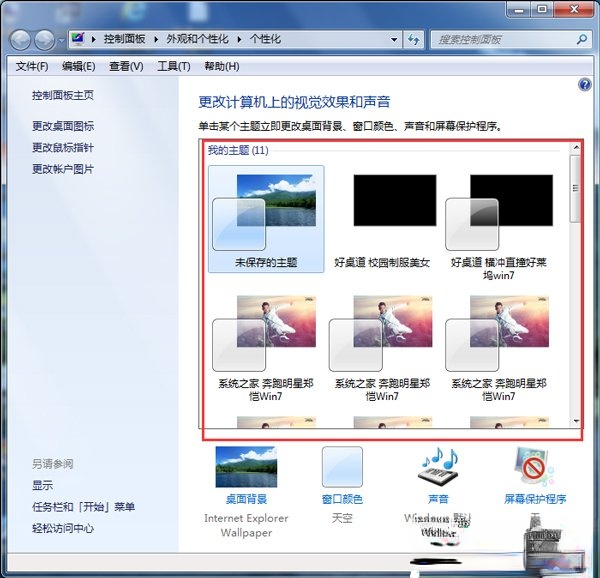
Task: Open 更改桌面图标 link
Action: coord(63,126)
